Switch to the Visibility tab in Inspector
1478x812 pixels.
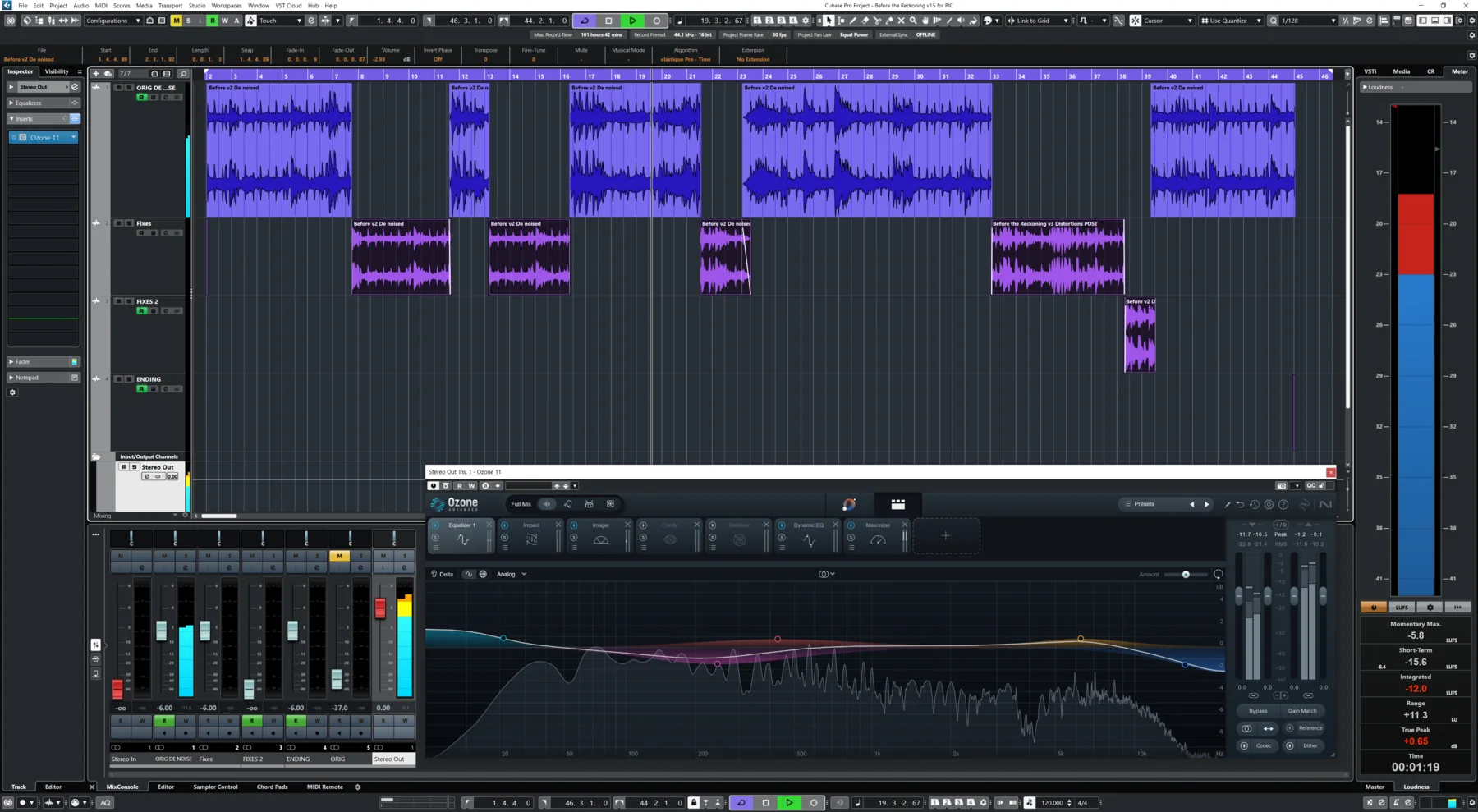[x=56, y=71]
